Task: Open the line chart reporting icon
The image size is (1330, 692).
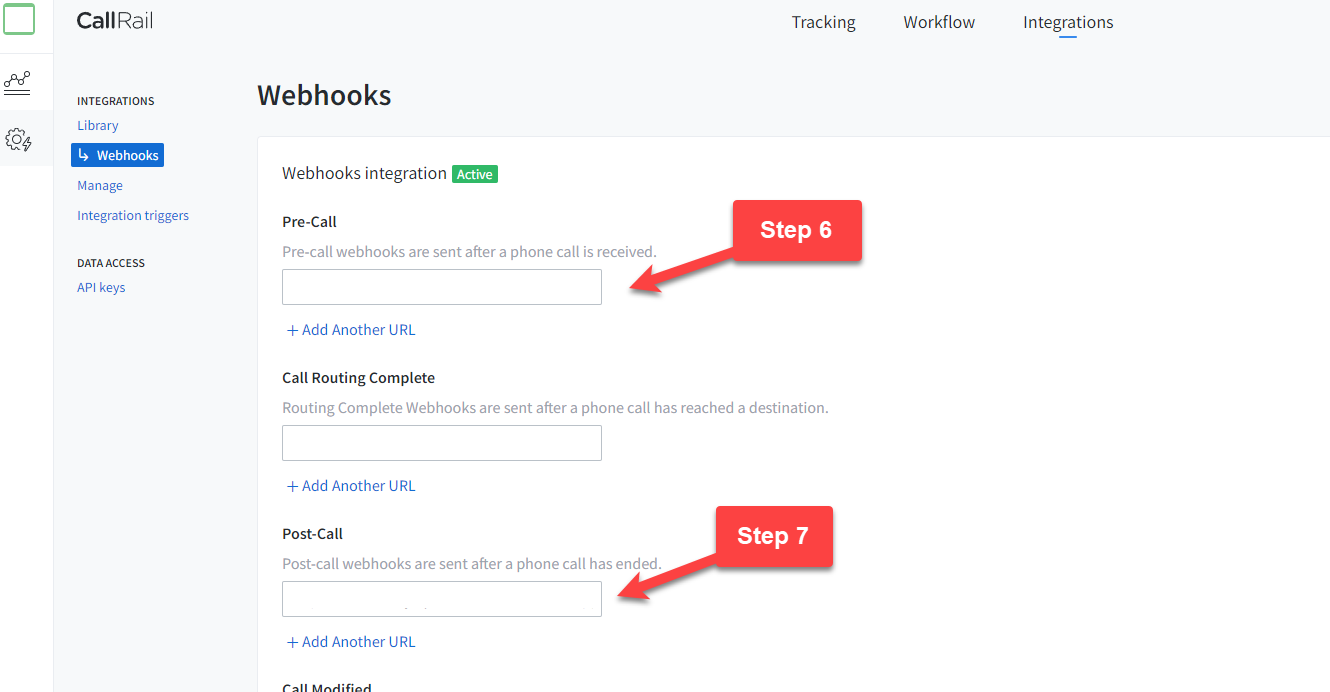Action: 17,82
